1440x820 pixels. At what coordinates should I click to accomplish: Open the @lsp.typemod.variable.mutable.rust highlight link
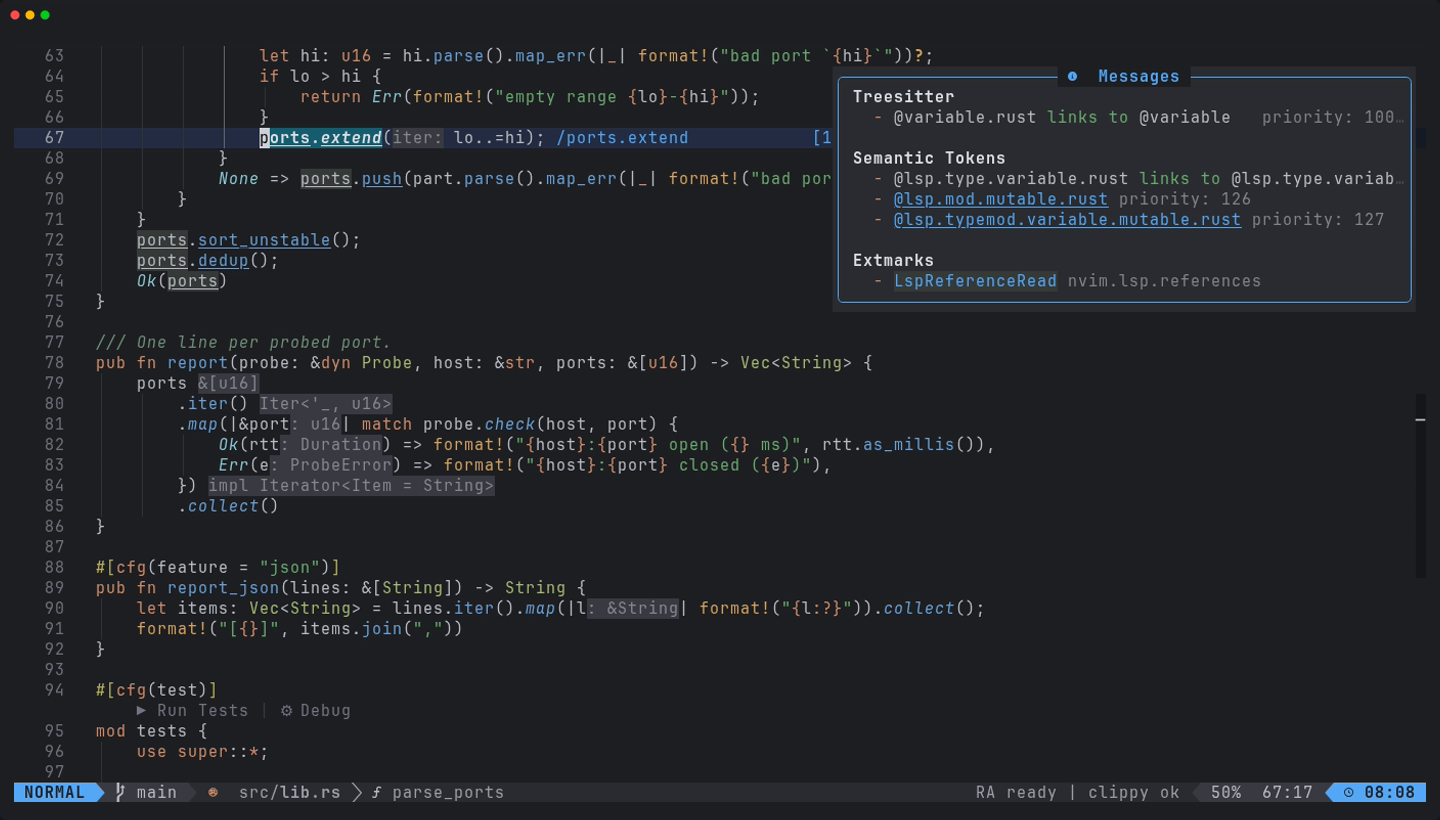pyautogui.click(x=1067, y=219)
